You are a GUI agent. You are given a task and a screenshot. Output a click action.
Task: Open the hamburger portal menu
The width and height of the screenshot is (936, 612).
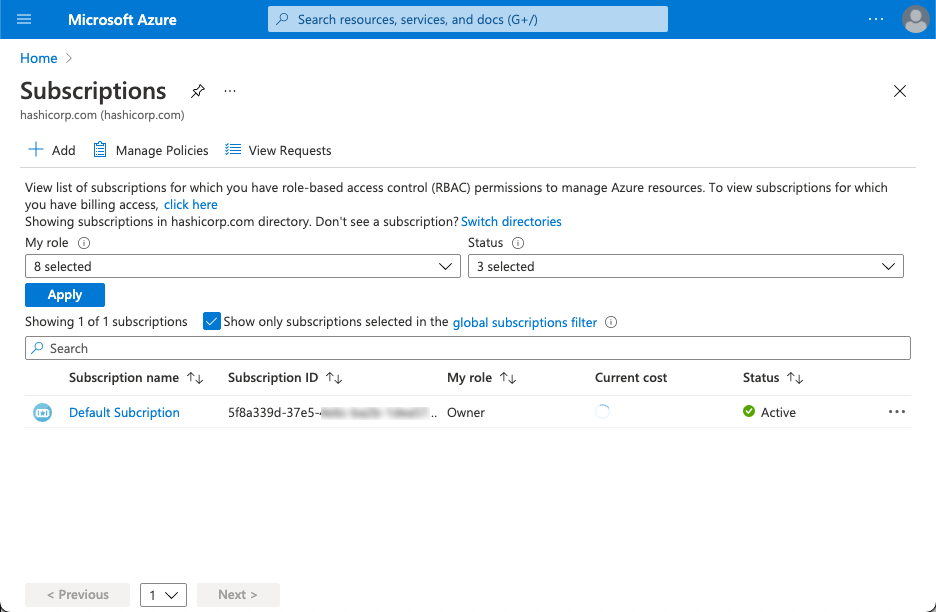(24, 19)
